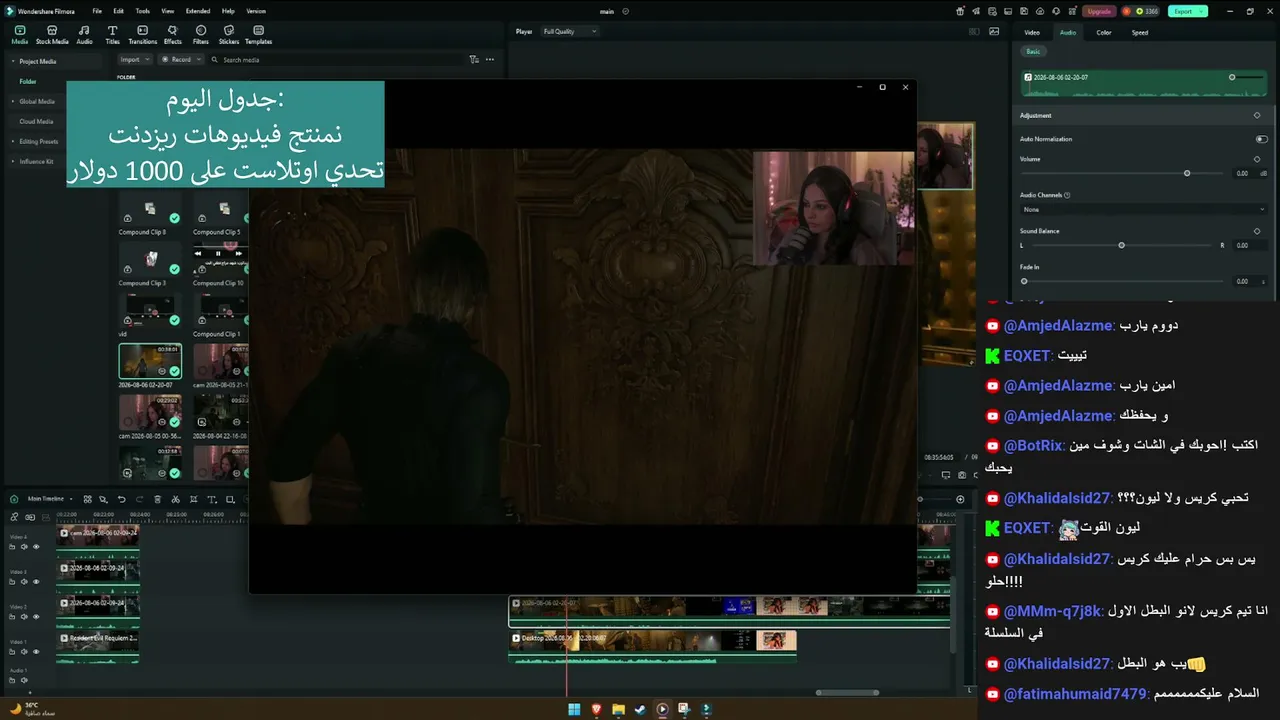Open the Templates panel
Image resolution: width=1280 pixels, height=720 pixels.
pyautogui.click(x=258, y=35)
